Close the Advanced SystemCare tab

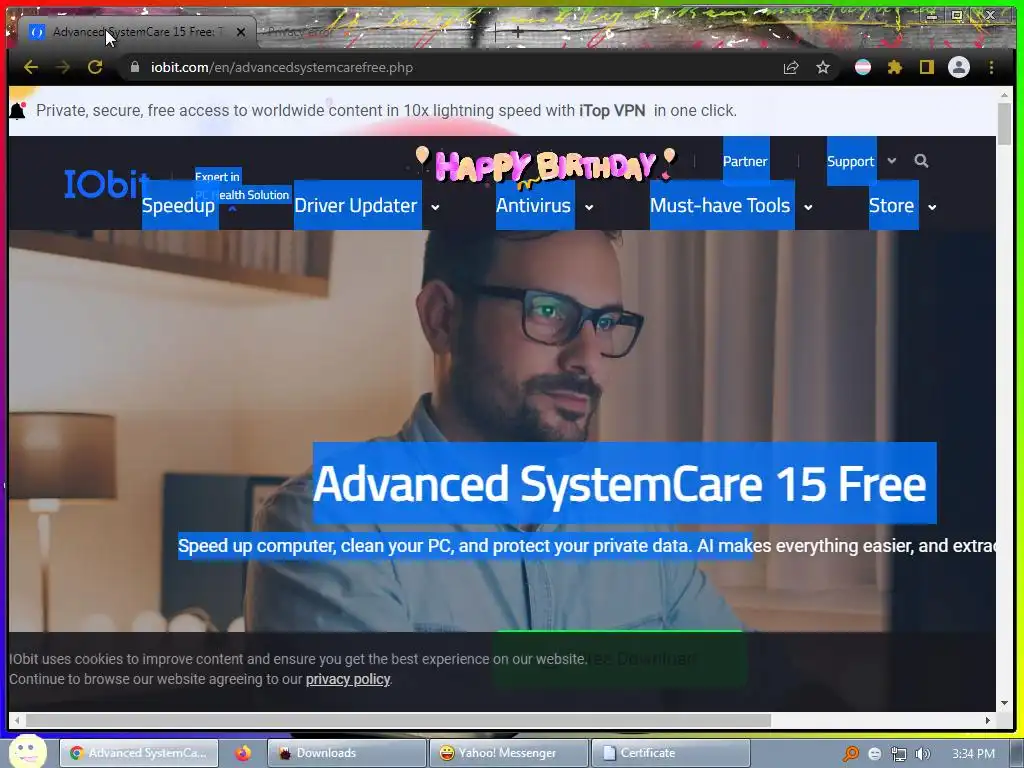point(241,31)
